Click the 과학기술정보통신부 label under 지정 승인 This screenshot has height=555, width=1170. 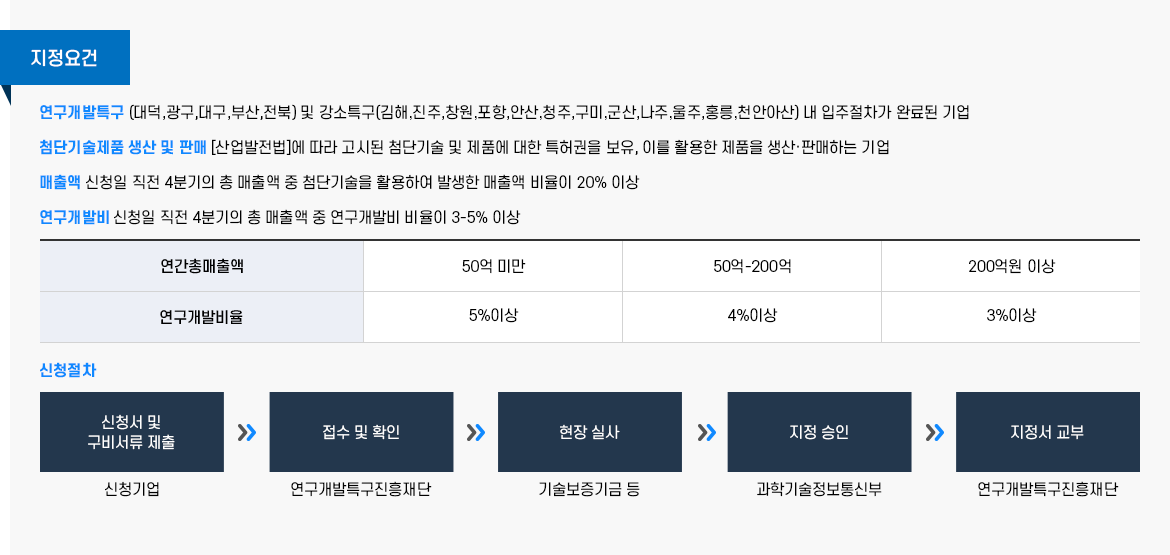point(819,489)
